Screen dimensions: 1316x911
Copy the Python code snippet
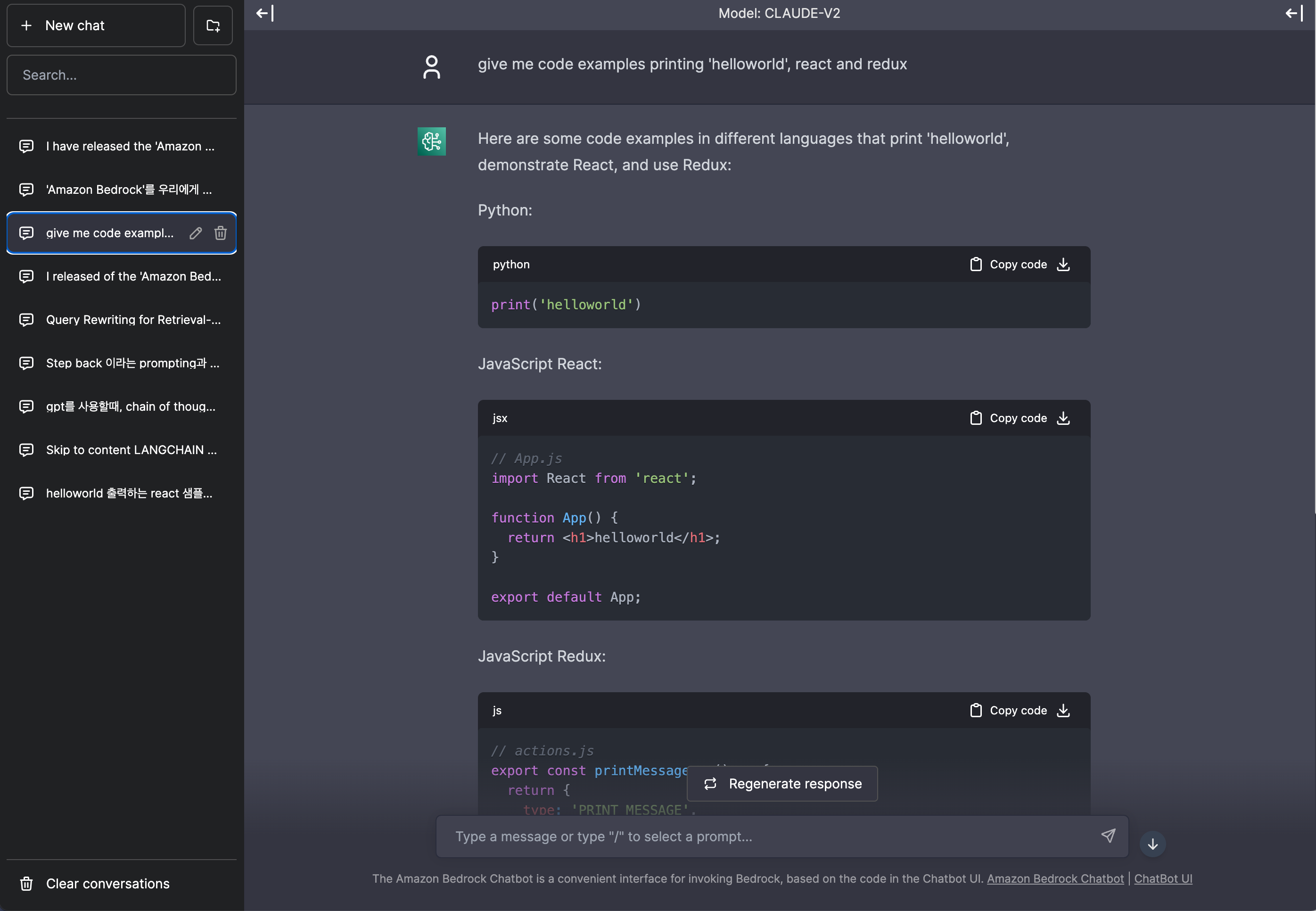click(1009, 264)
